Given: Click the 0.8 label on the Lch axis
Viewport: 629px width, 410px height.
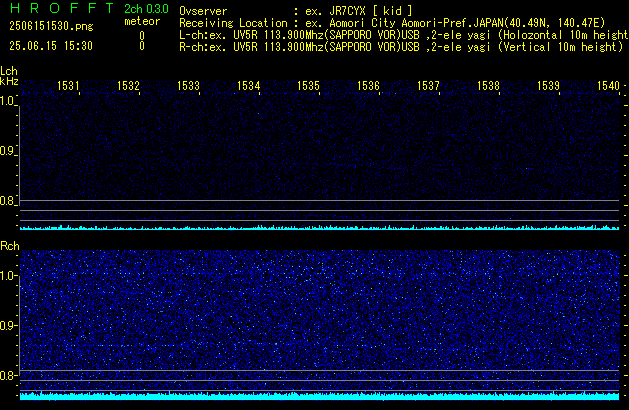Looking at the screenshot, I should 7,201.
